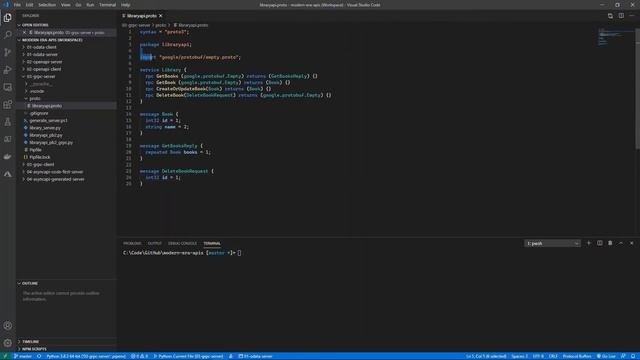This screenshot has height=360, width=640.
Task: Open the Test flask view
Action: click(x=7, y=122)
